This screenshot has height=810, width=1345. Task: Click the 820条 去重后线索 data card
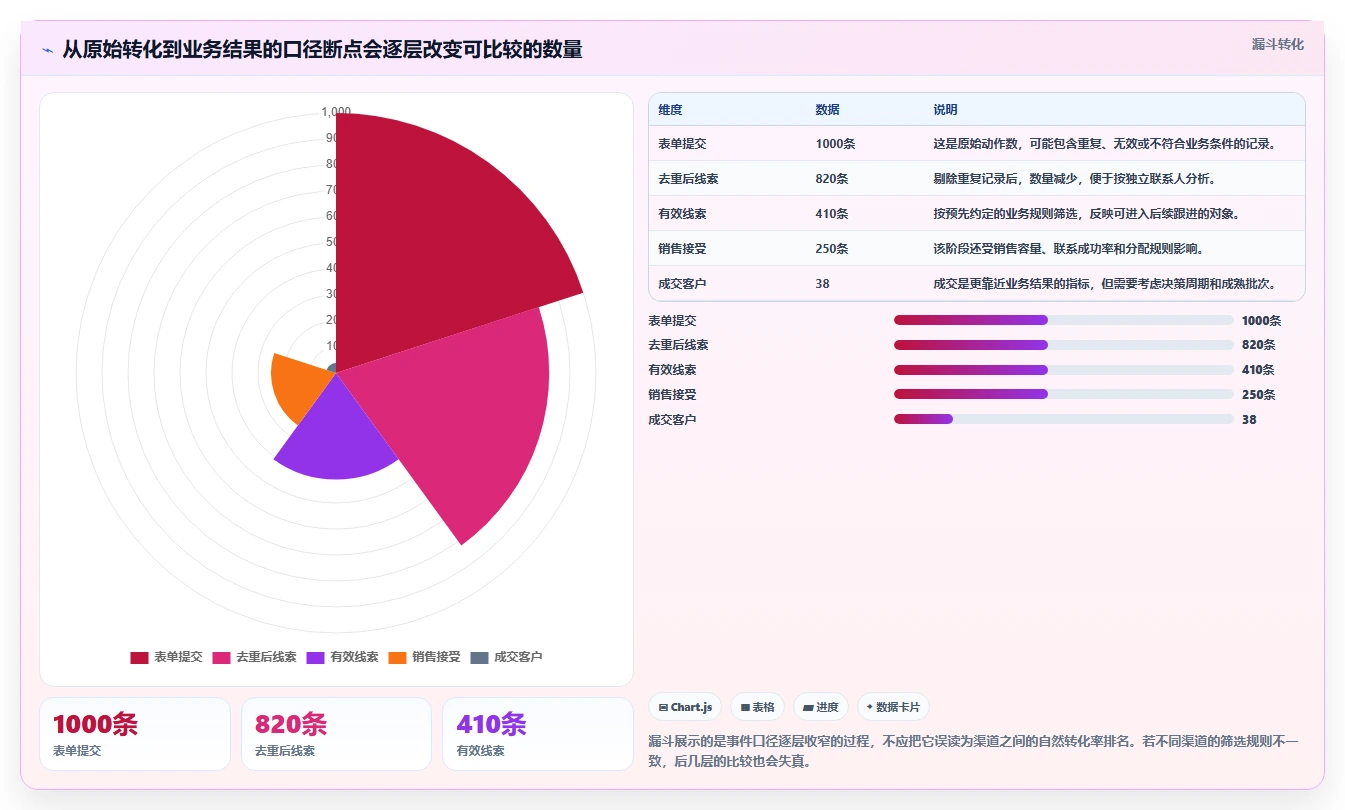336,734
